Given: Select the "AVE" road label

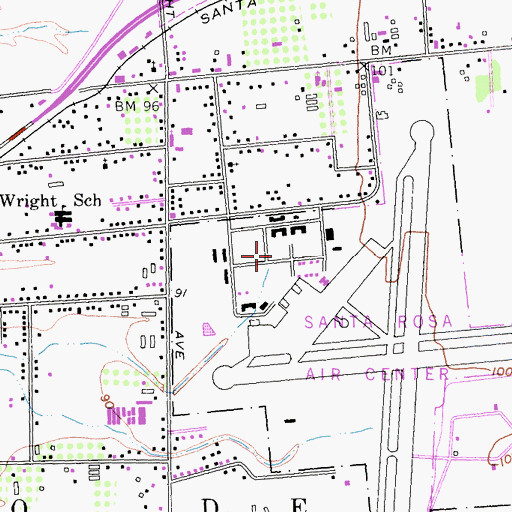Looking at the screenshot, I should [179, 345].
